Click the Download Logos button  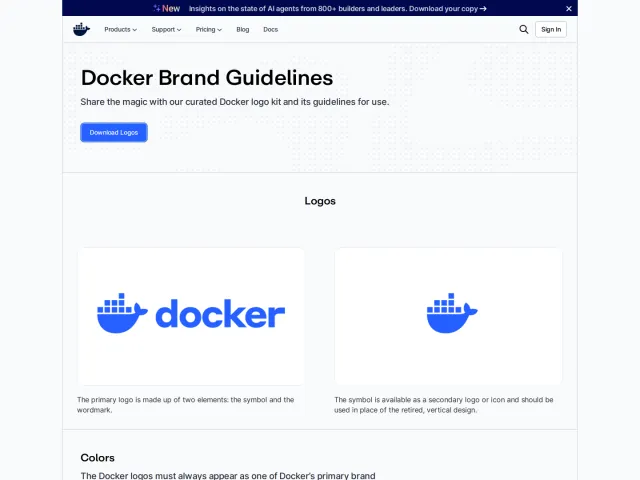click(x=114, y=132)
